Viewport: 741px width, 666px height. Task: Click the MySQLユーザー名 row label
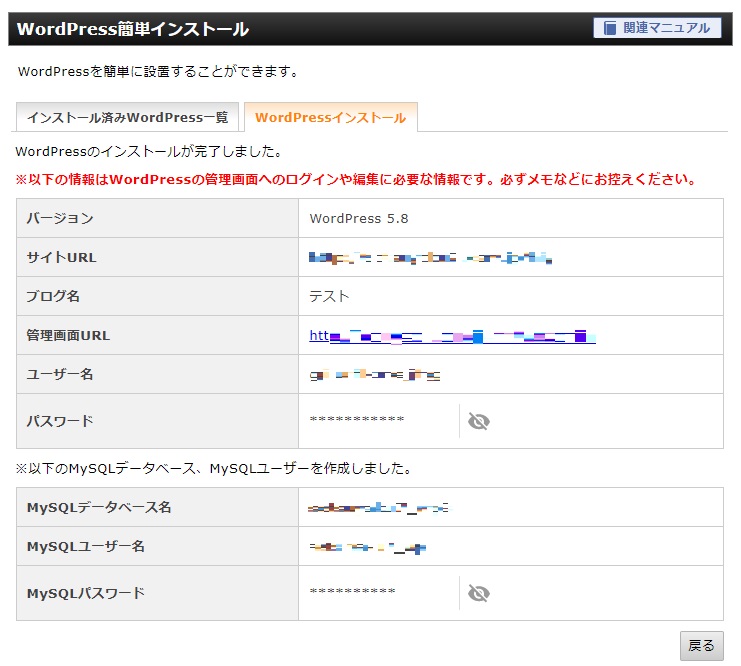86,546
